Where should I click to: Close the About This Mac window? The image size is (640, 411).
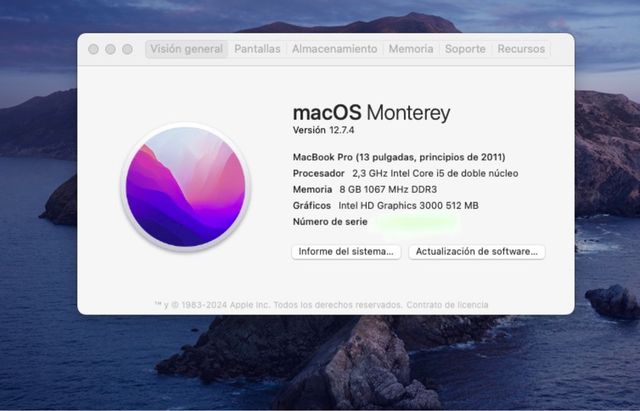coord(93,49)
